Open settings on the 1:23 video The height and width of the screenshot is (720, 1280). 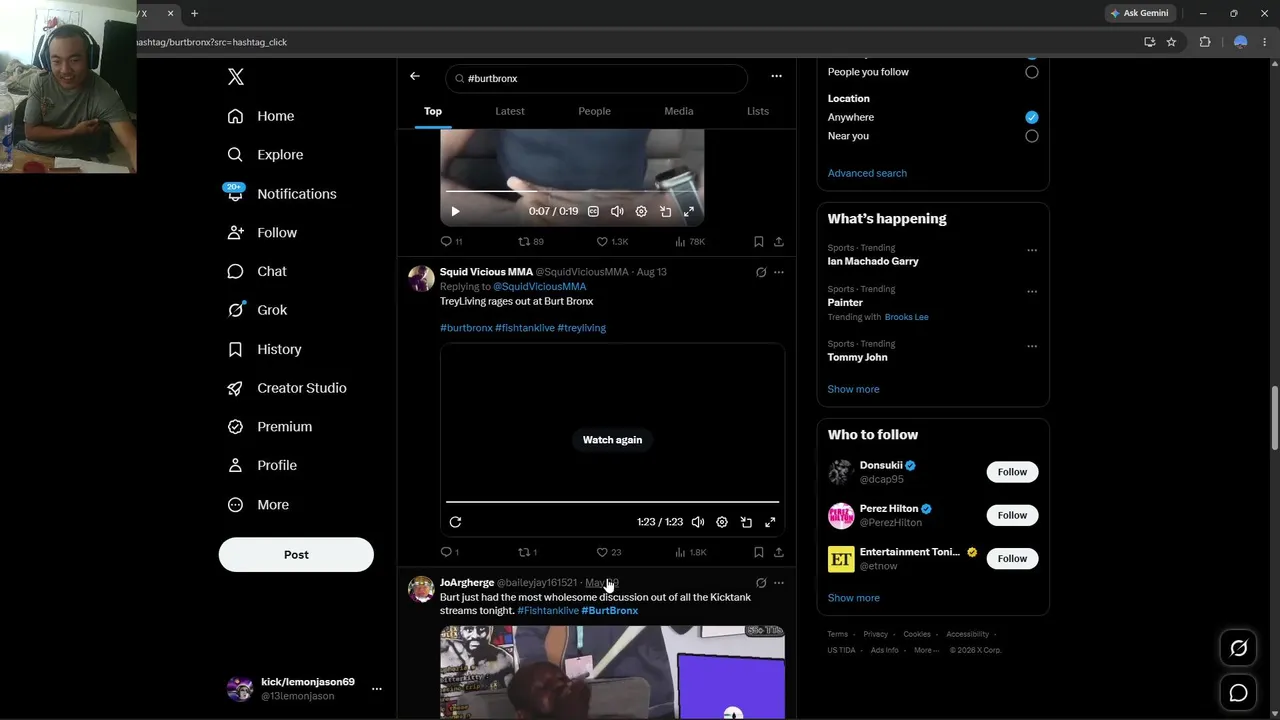[x=722, y=522]
